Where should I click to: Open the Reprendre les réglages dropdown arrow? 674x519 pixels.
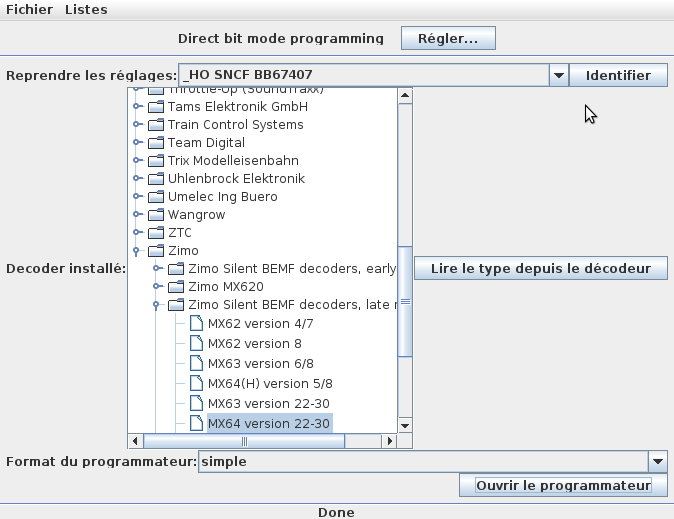pos(558,75)
